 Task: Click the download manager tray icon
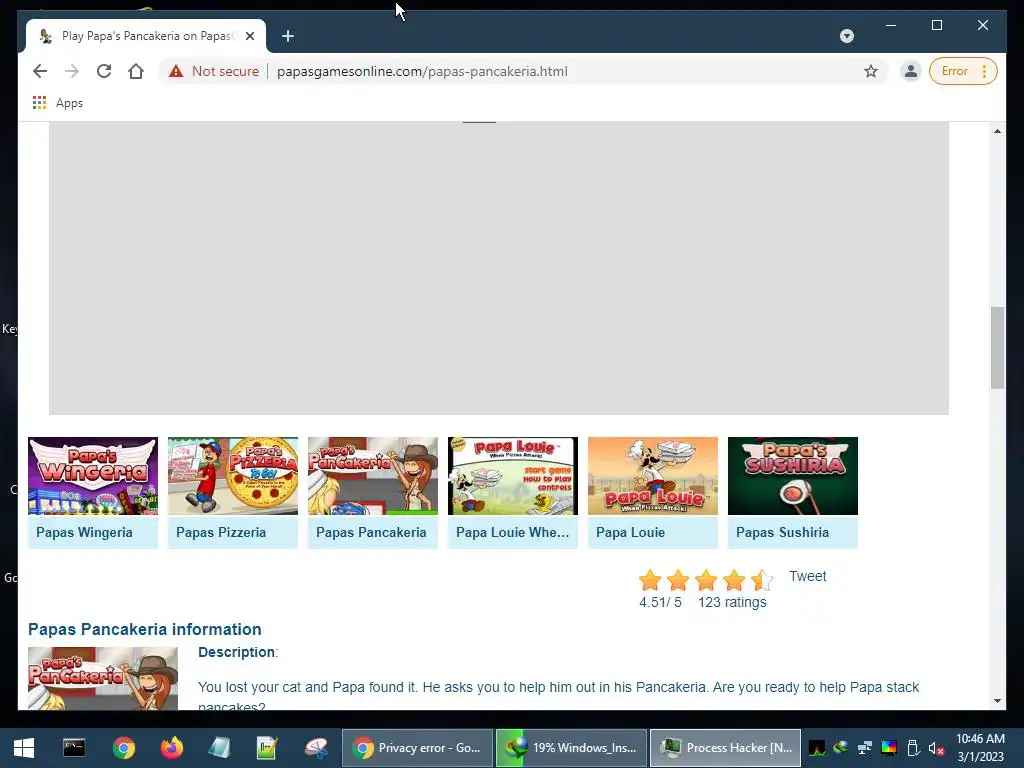[x=840, y=748]
